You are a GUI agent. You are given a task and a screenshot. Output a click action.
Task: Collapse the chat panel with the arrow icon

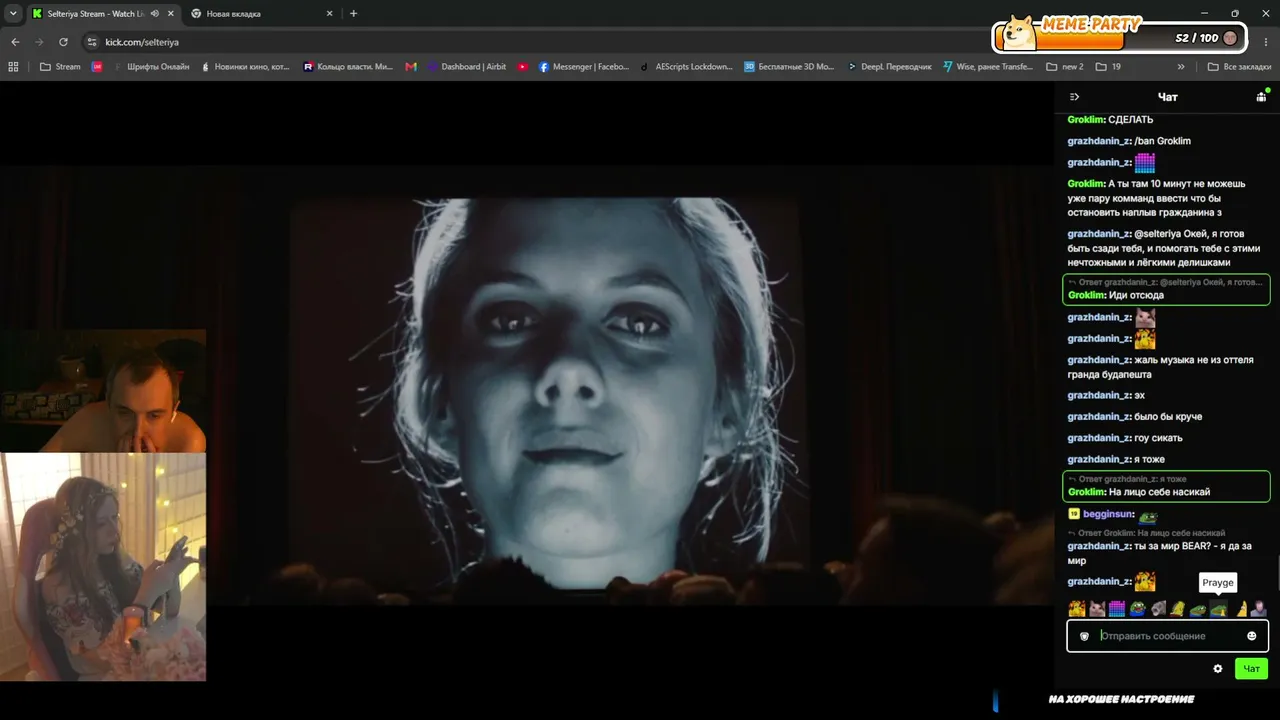1074,97
